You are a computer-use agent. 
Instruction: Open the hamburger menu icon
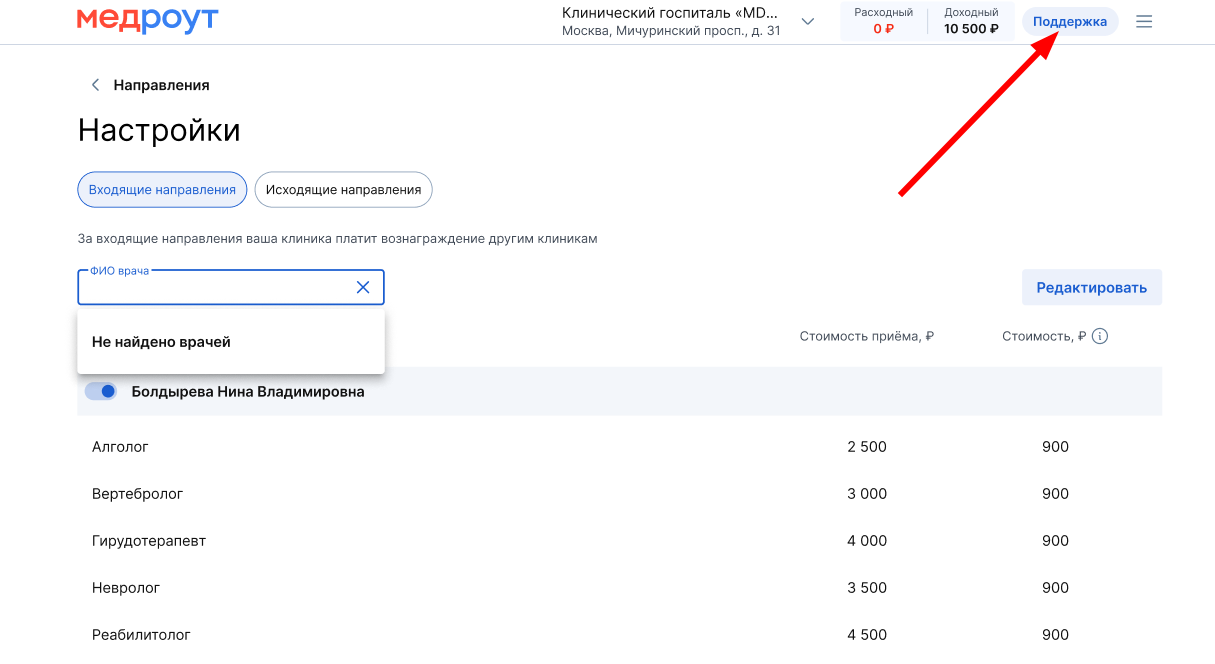point(1144,22)
